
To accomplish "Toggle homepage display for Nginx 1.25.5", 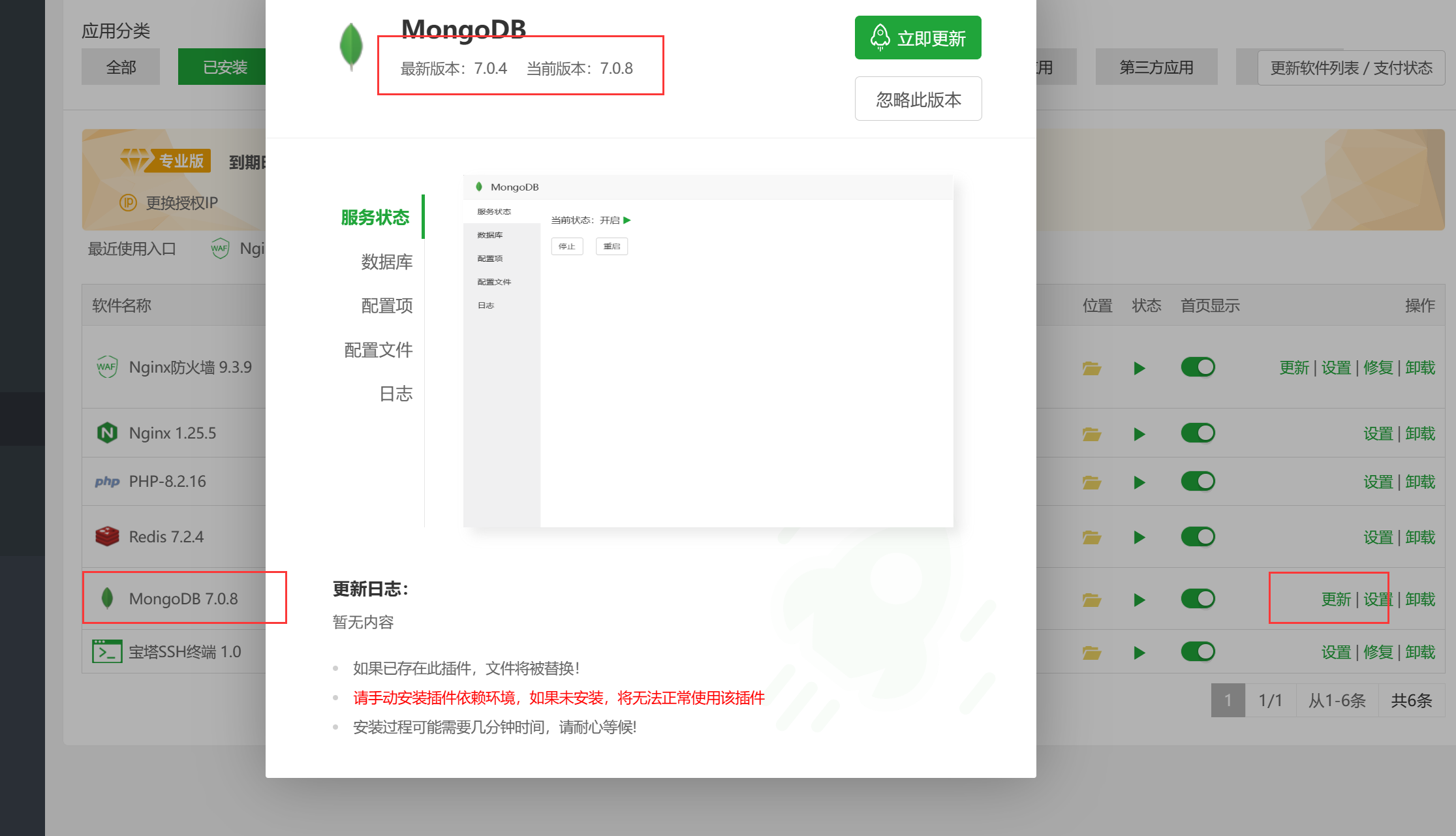I will (x=1198, y=433).
